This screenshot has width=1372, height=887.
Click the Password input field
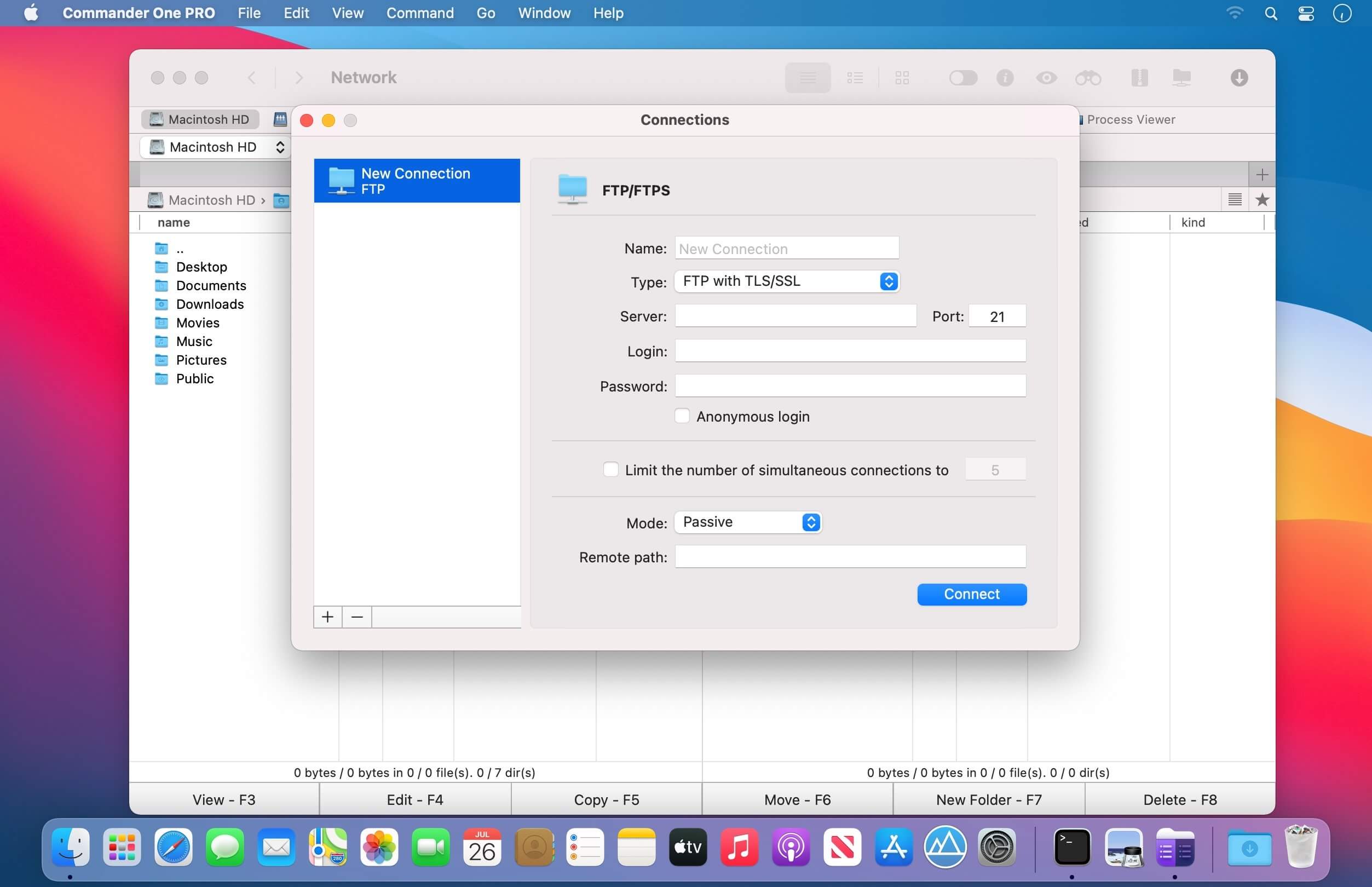point(850,386)
